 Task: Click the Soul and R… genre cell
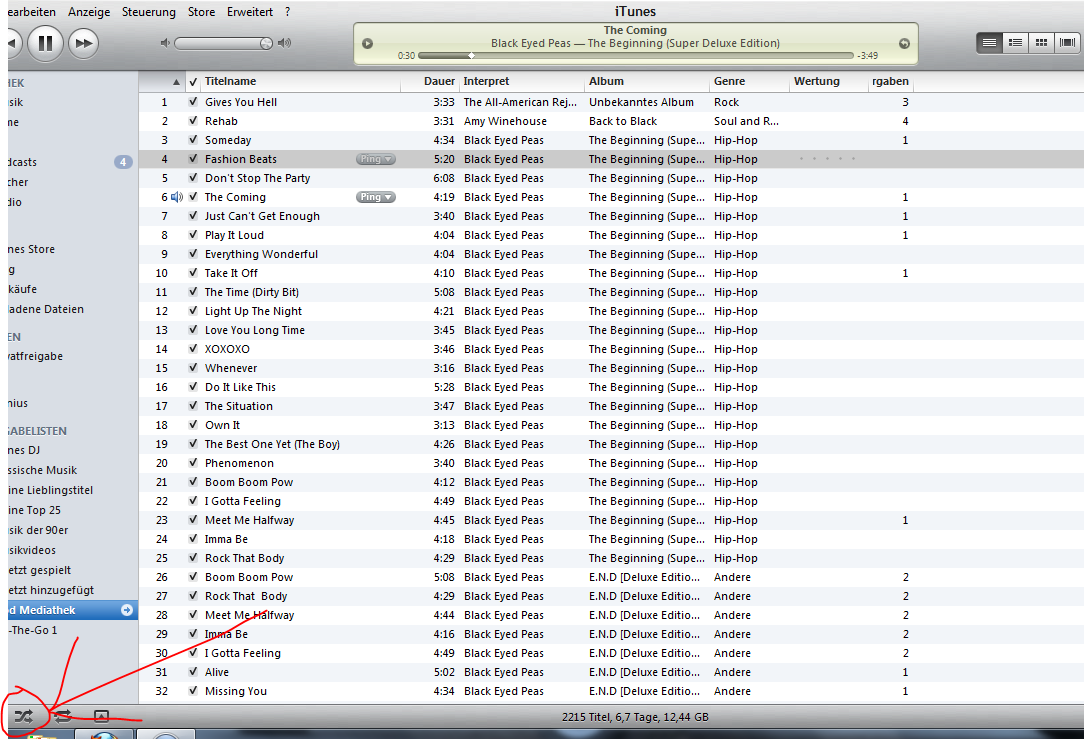coord(747,121)
